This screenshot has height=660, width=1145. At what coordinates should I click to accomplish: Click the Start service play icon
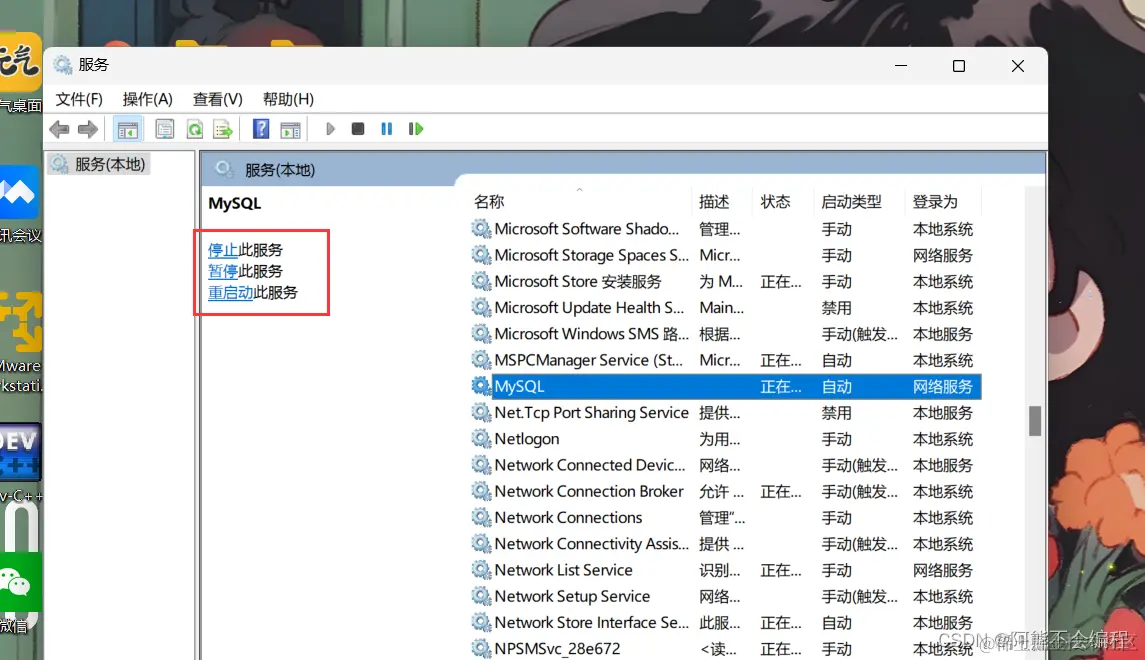(330, 129)
